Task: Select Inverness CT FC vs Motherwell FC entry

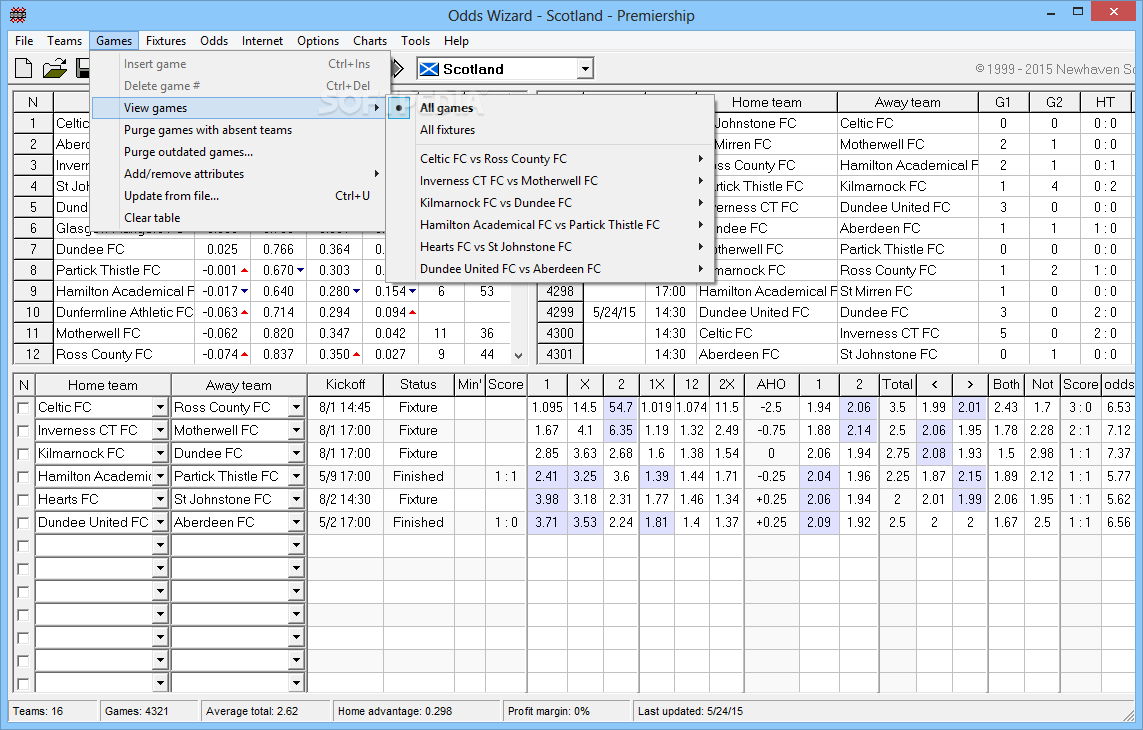Action: click(550, 181)
